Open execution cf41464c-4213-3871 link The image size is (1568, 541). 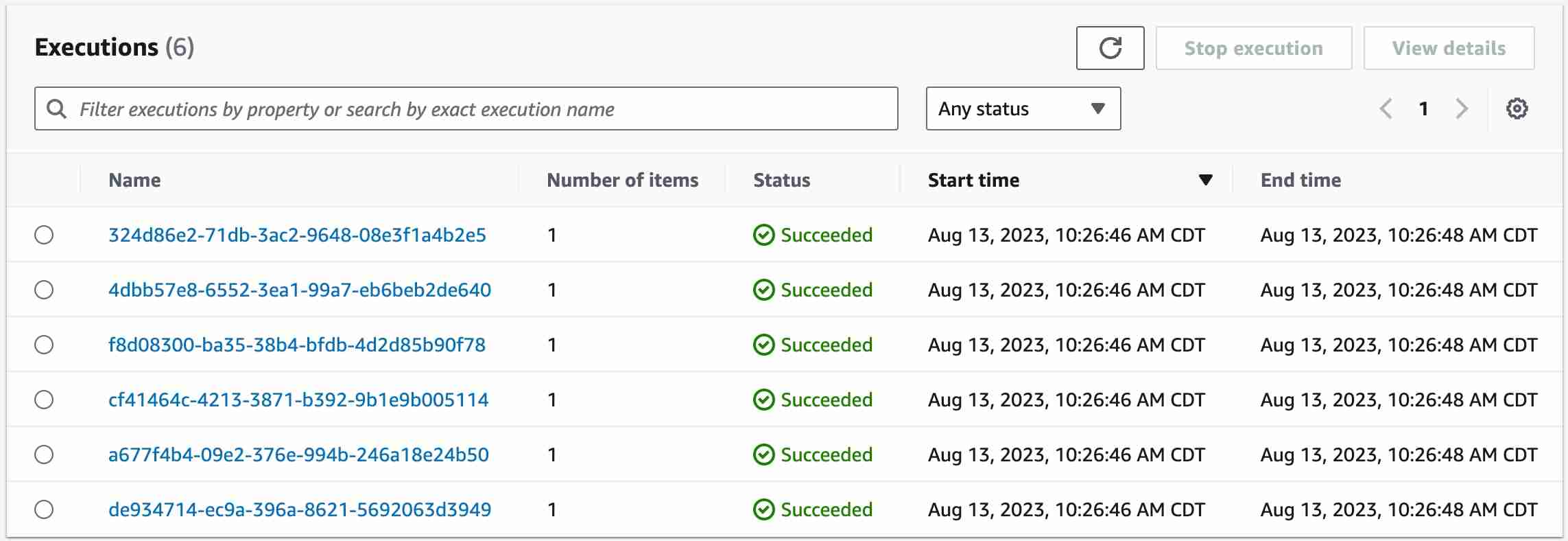tap(298, 400)
